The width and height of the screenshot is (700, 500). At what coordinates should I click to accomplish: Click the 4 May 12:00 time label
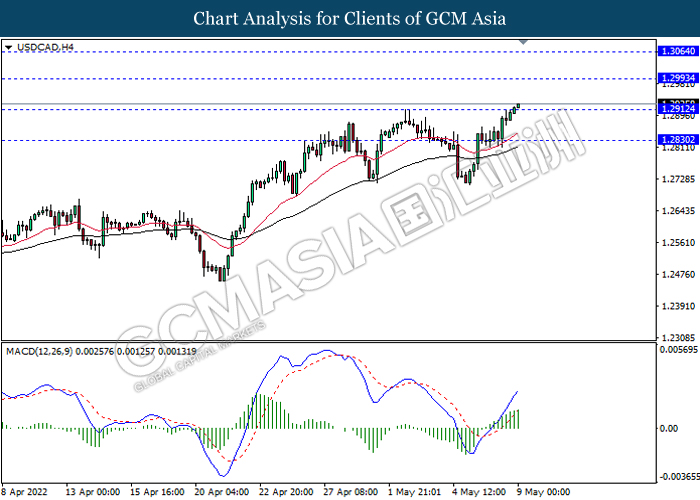click(x=479, y=492)
